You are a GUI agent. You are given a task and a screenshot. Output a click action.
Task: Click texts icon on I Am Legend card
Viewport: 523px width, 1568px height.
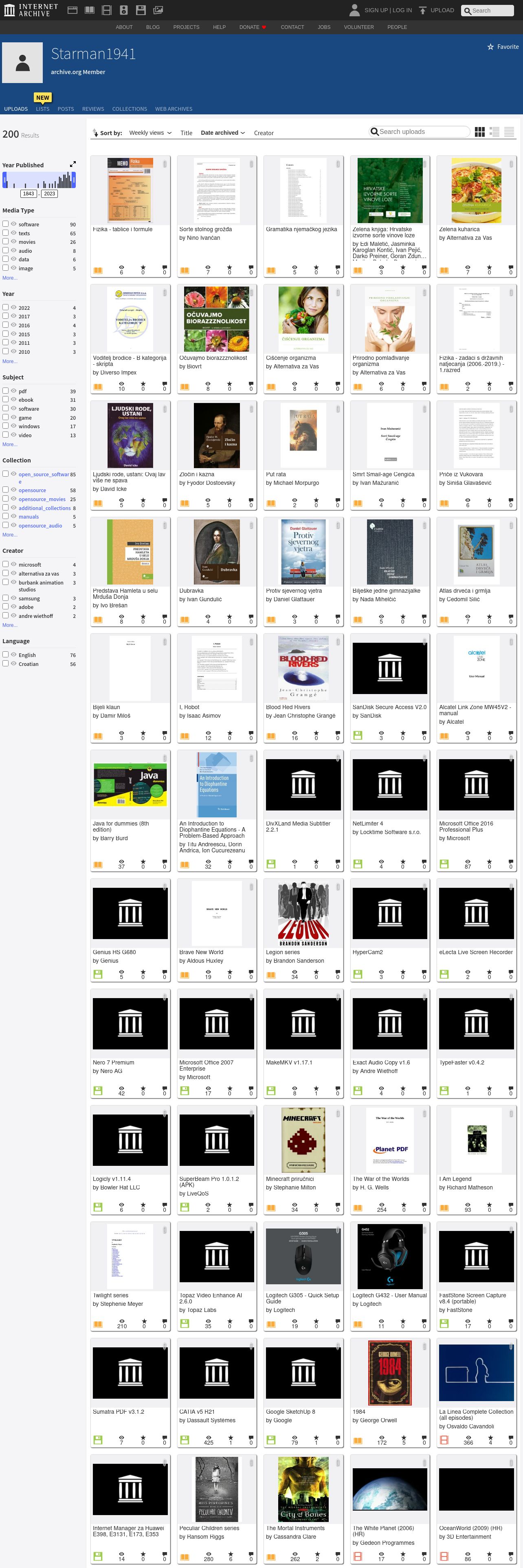tap(444, 1208)
